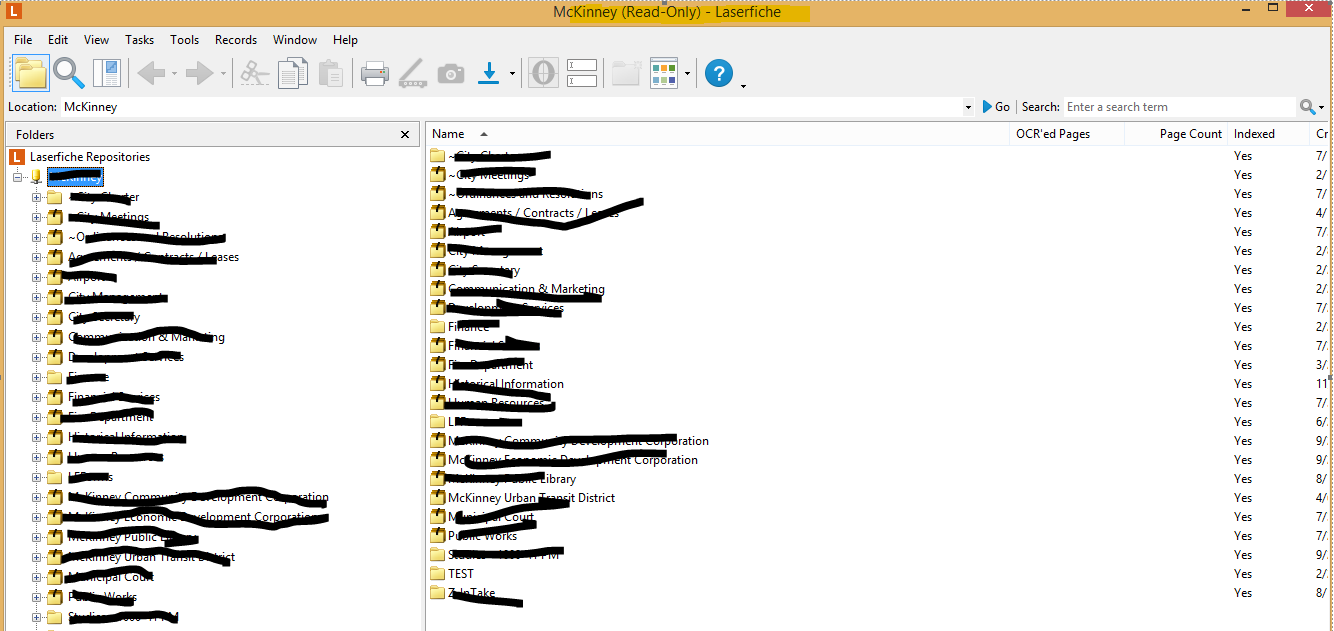Click the TEST folder icon in the file list
1334x631 pixels.
(x=437, y=574)
